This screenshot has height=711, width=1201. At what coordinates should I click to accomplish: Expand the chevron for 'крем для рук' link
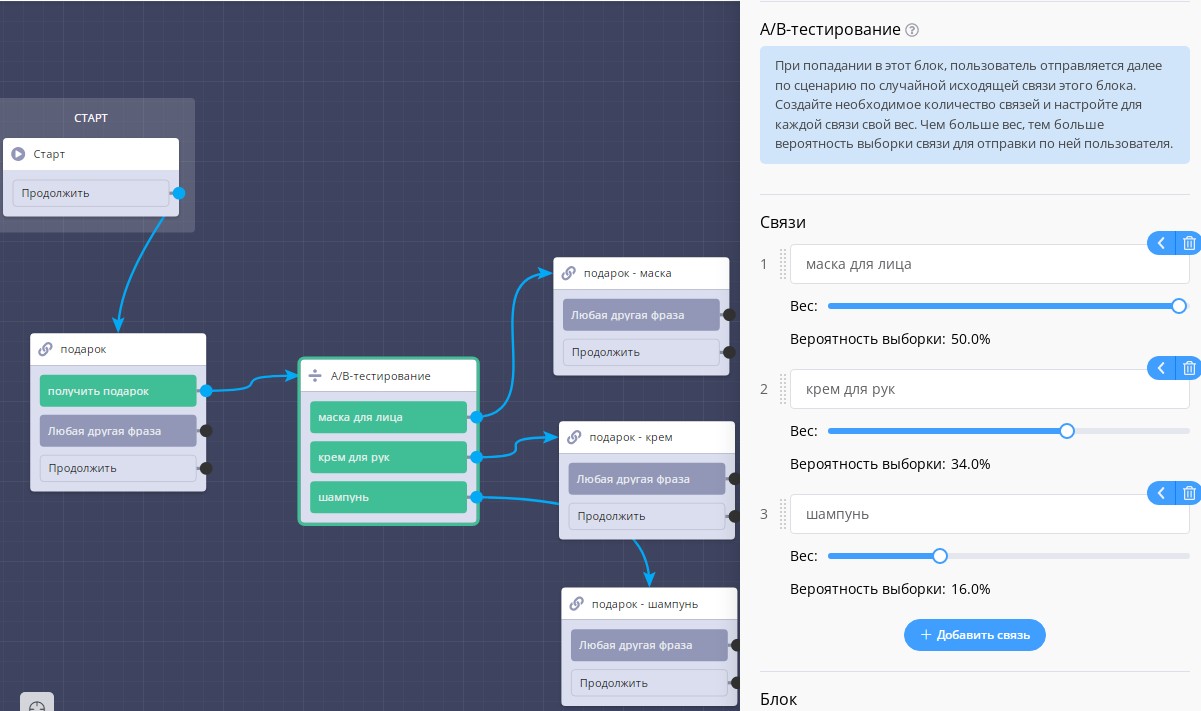pyautogui.click(x=1161, y=368)
